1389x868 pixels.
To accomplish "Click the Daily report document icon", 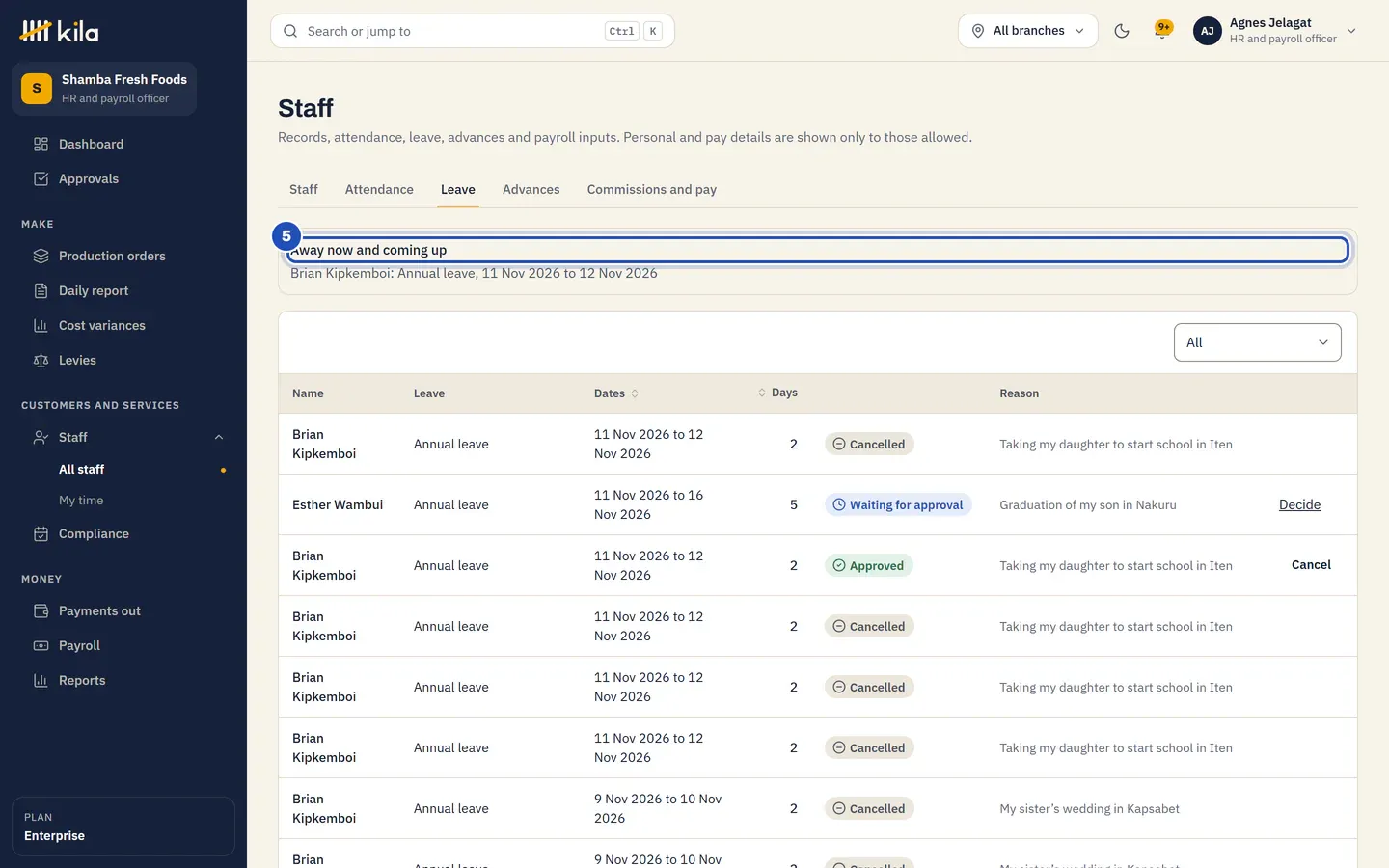I will pyautogui.click(x=41, y=291).
